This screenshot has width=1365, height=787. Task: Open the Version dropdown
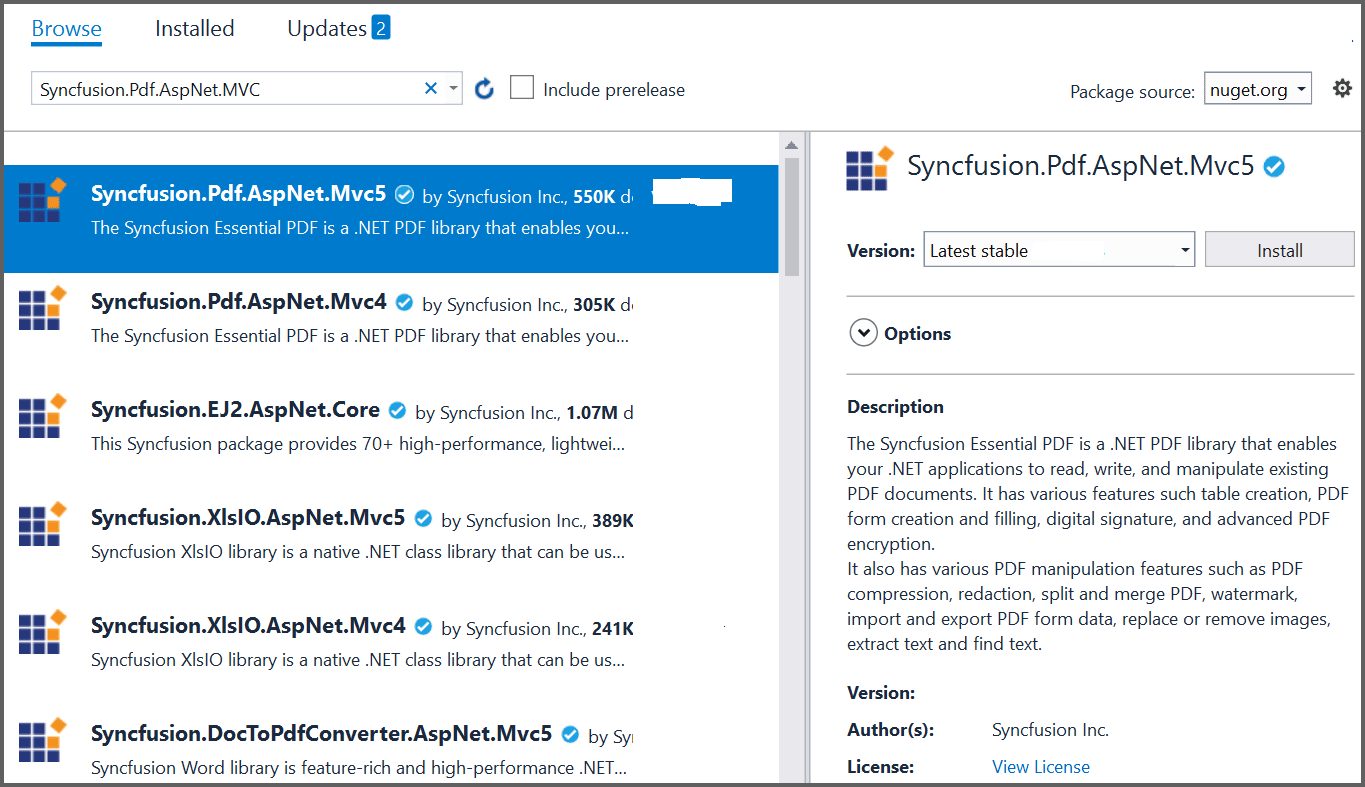point(1059,250)
